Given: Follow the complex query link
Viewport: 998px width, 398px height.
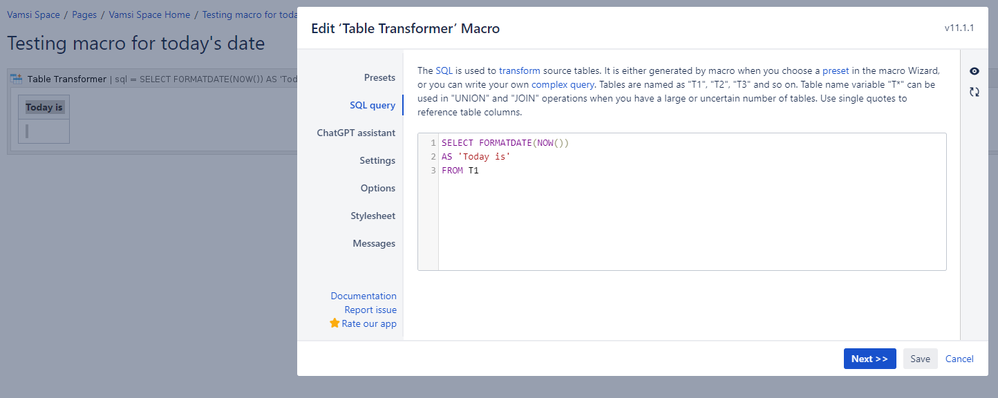Looking at the screenshot, I should coord(563,84).
